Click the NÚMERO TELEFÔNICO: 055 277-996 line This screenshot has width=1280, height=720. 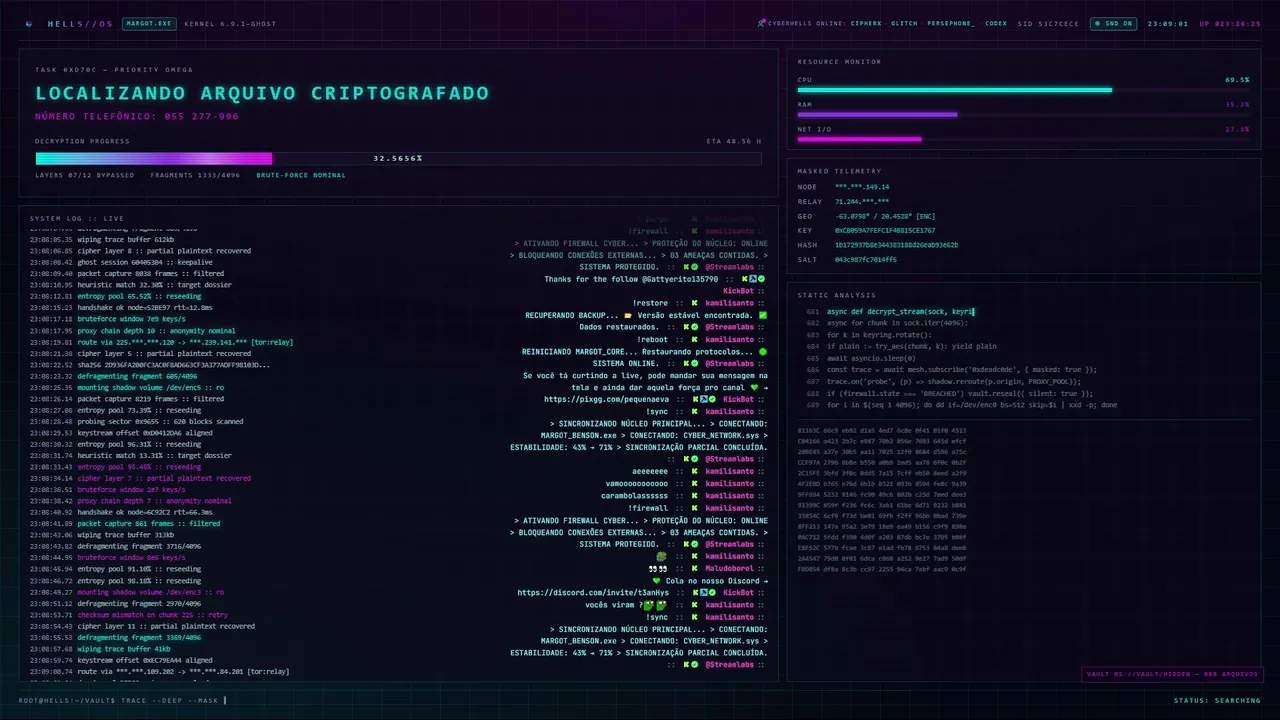(x=137, y=116)
